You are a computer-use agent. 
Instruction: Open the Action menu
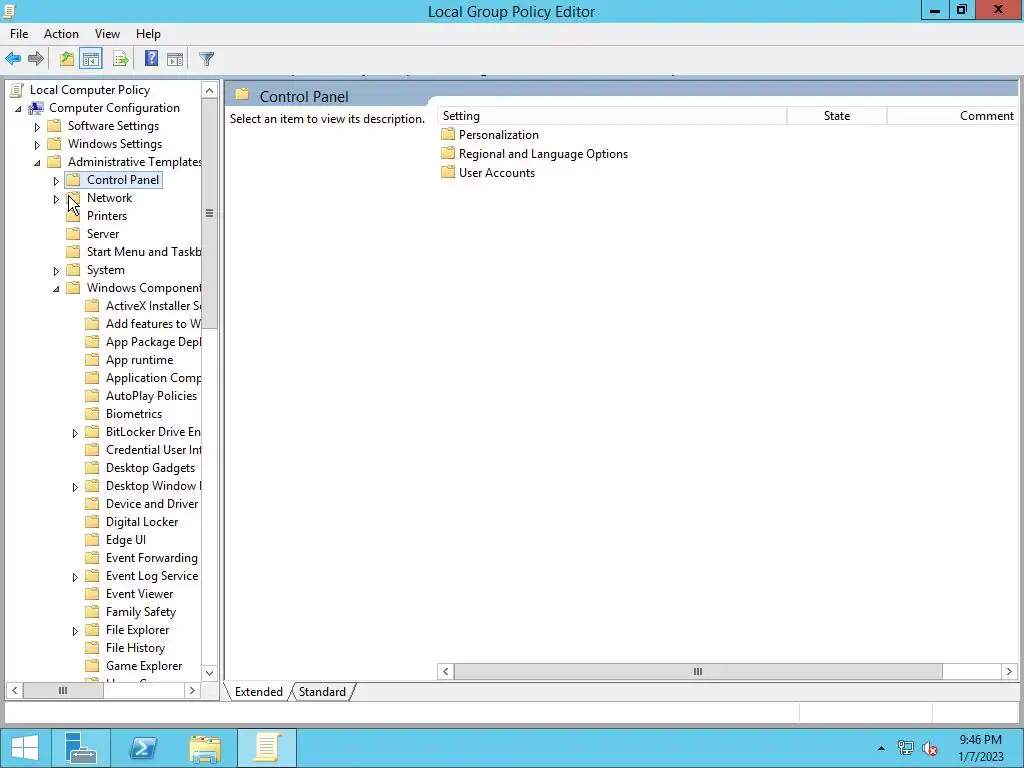(61, 34)
